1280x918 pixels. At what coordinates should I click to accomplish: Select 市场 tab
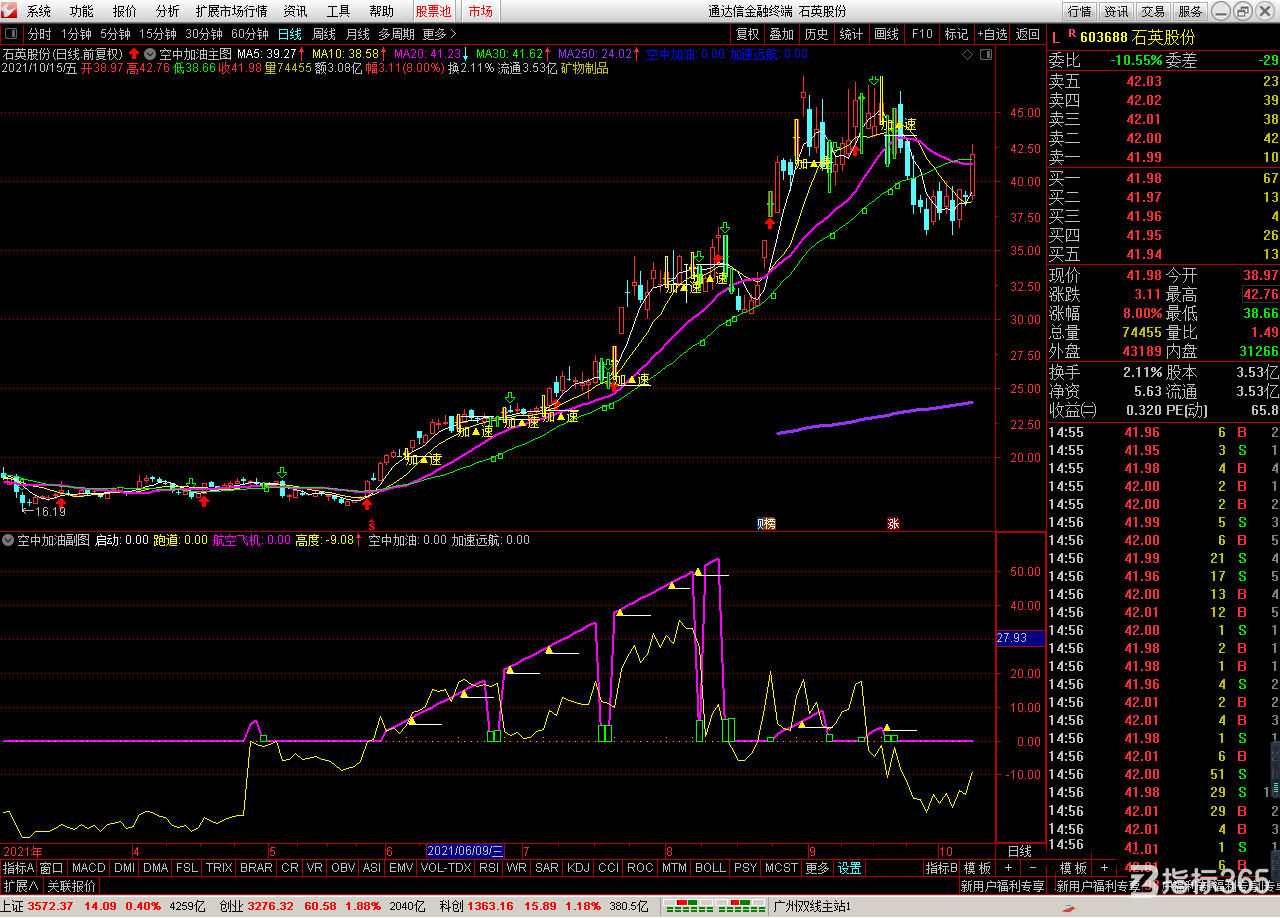480,11
